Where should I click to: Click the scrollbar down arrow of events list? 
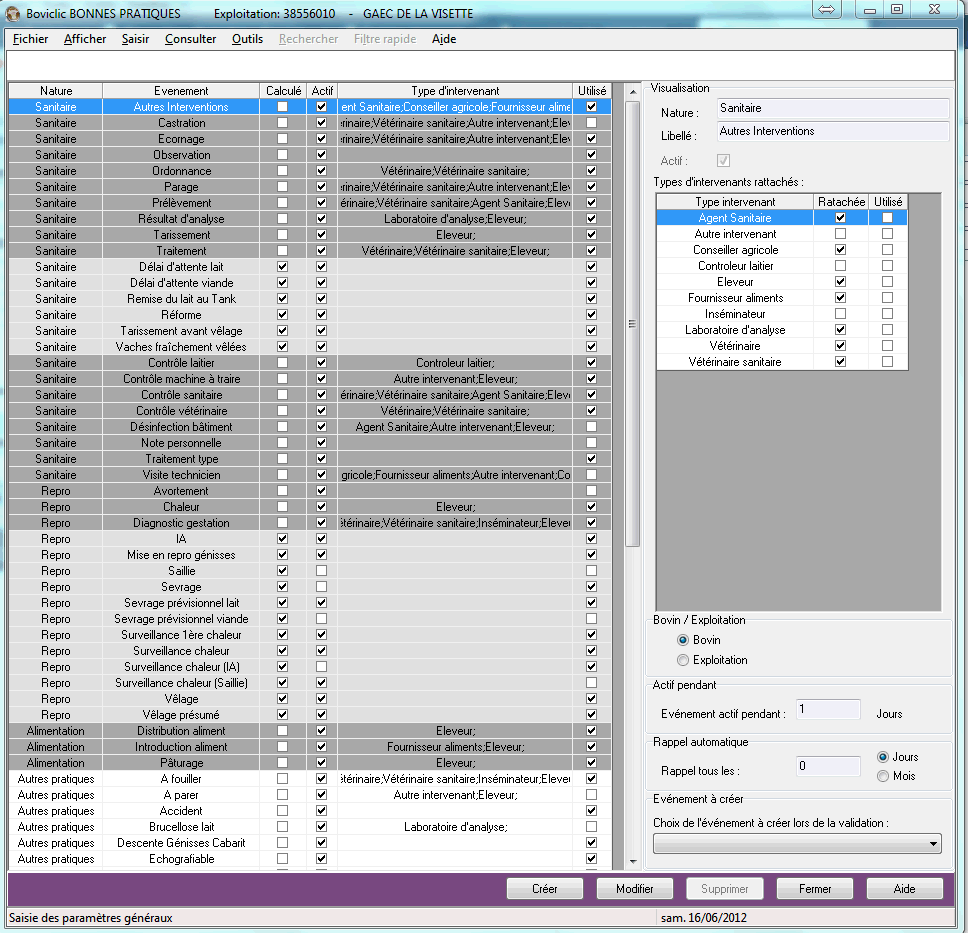(x=633, y=861)
